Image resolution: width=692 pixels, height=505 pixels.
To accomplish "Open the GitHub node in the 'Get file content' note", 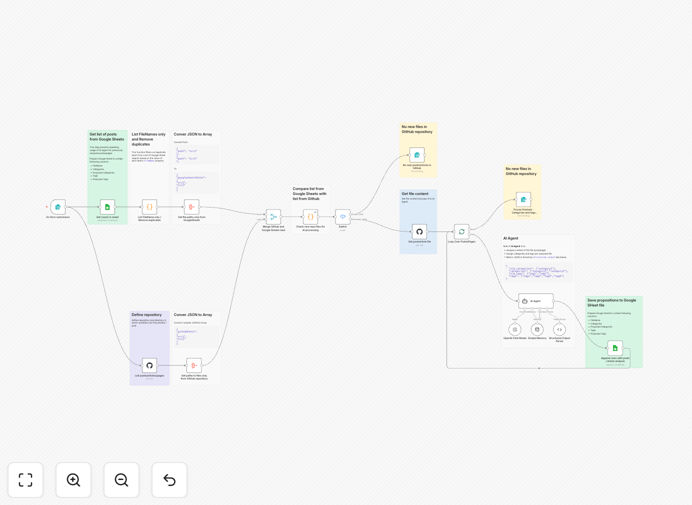I will [x=419, y=231].
